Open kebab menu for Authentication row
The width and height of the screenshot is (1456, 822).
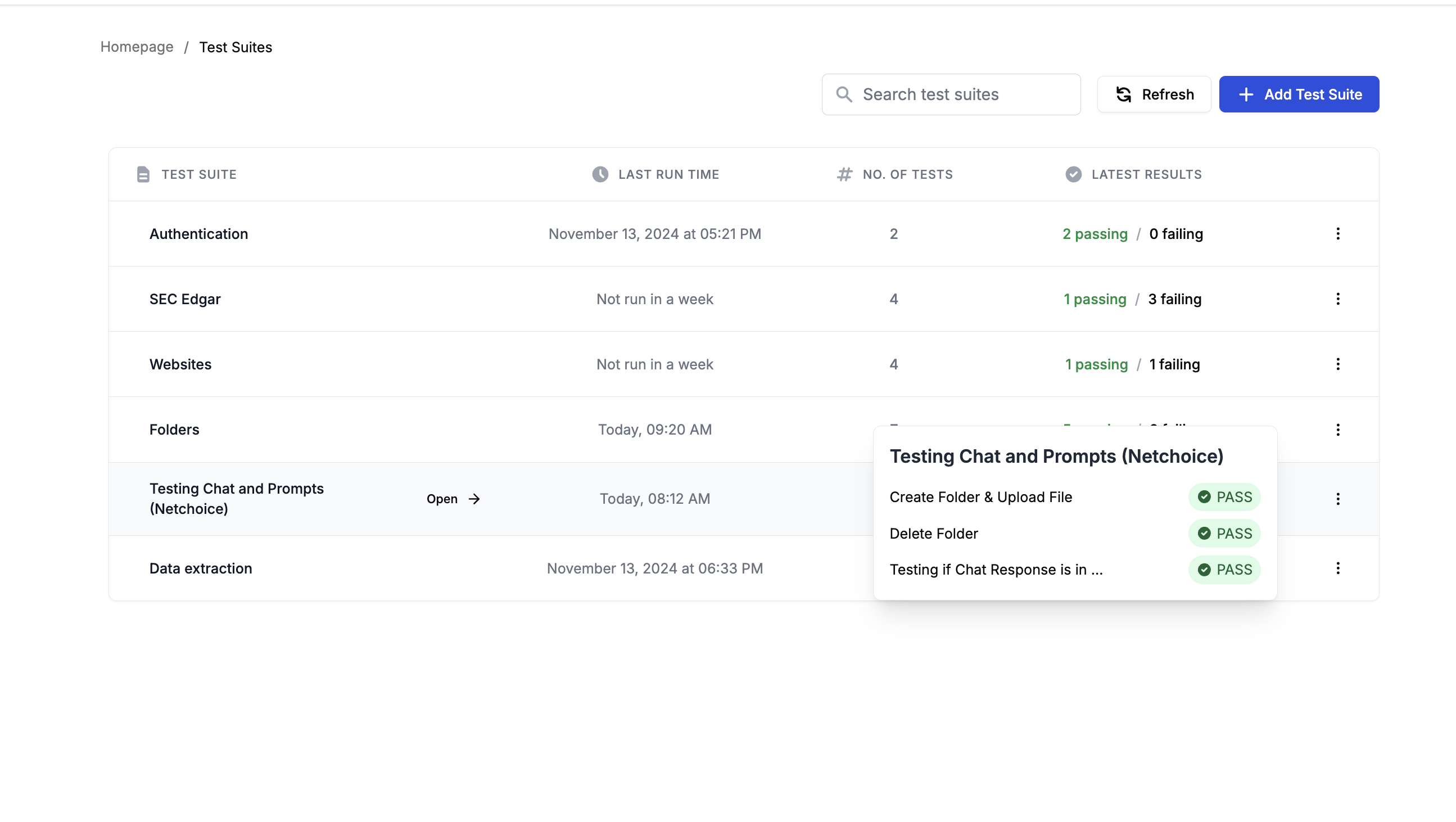click(1337, 233)
